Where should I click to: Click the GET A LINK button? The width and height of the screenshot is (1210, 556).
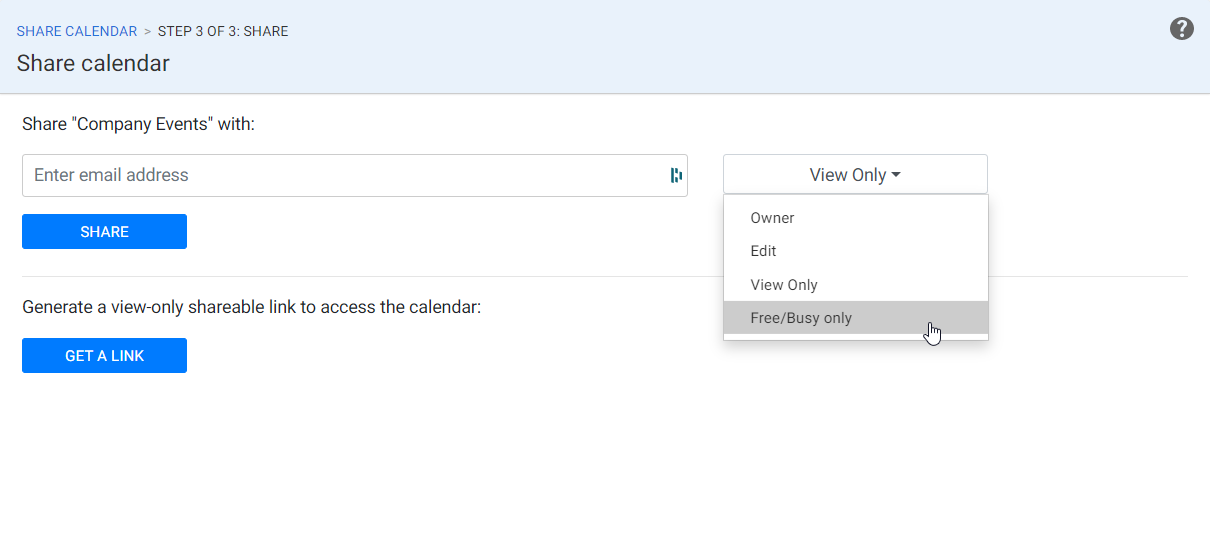coord(104,356)
